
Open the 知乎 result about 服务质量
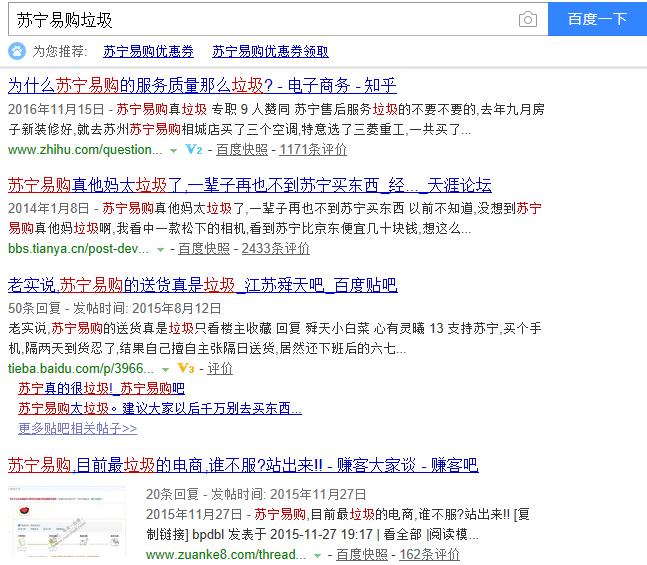click(202, 85)
